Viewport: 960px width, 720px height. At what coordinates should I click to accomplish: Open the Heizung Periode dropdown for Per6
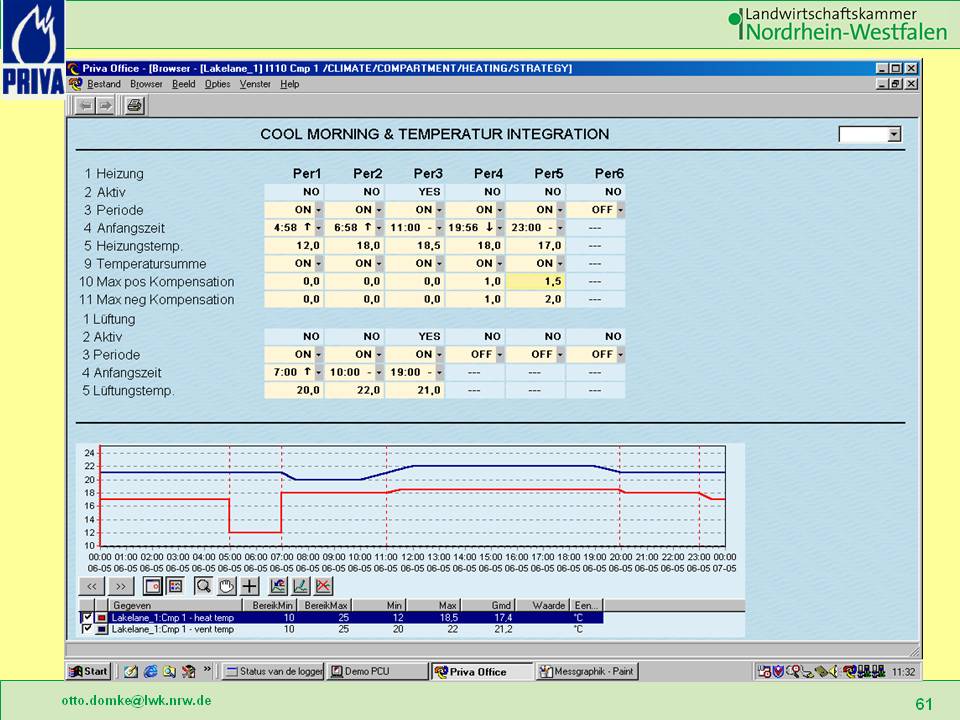coord(620,210)
